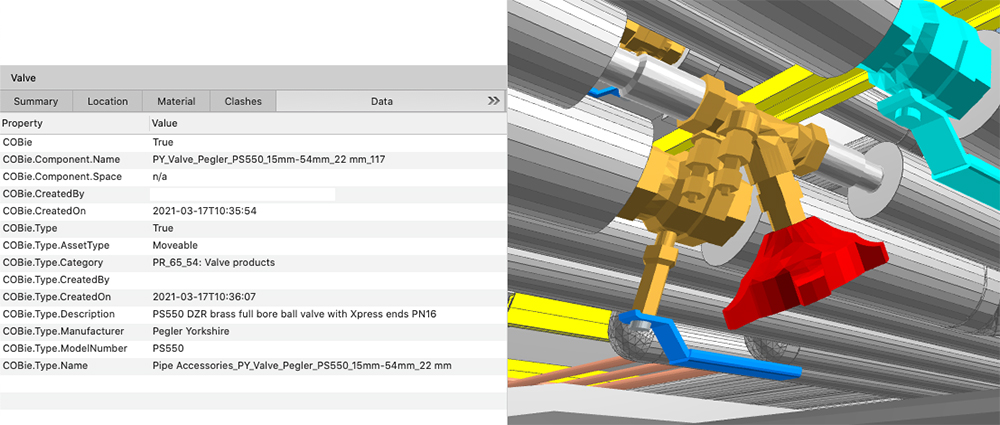This screenshot has height=425, width=1000.
Task: Click the Value column header
Action: tap(326, 123)
